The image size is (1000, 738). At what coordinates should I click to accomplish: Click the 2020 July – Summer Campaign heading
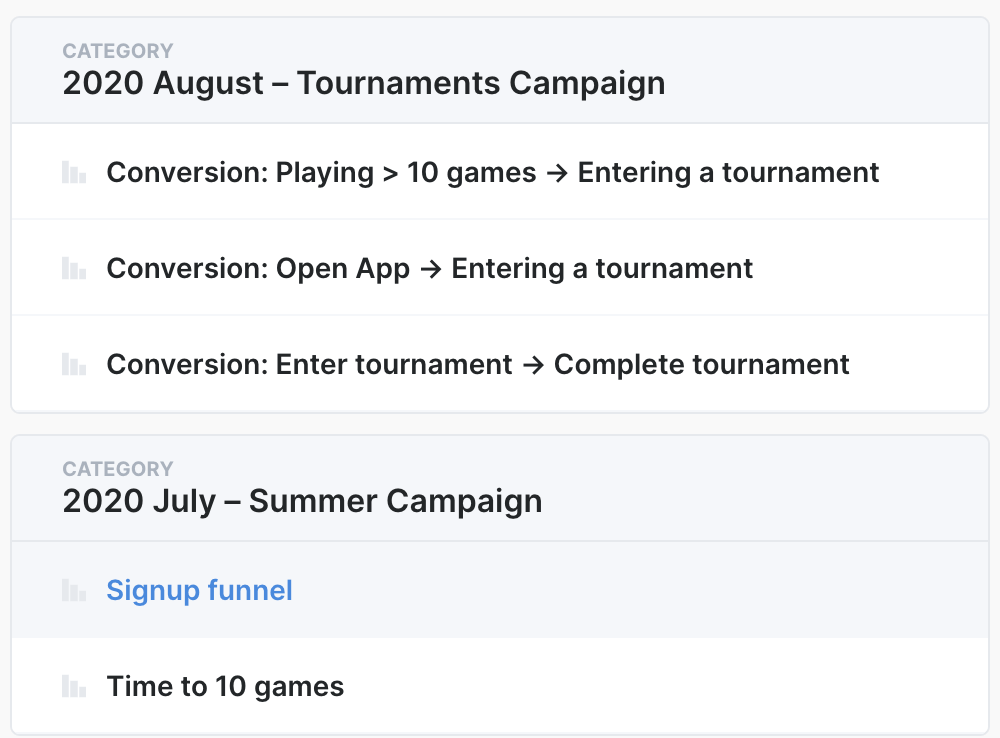coord(302,501)
